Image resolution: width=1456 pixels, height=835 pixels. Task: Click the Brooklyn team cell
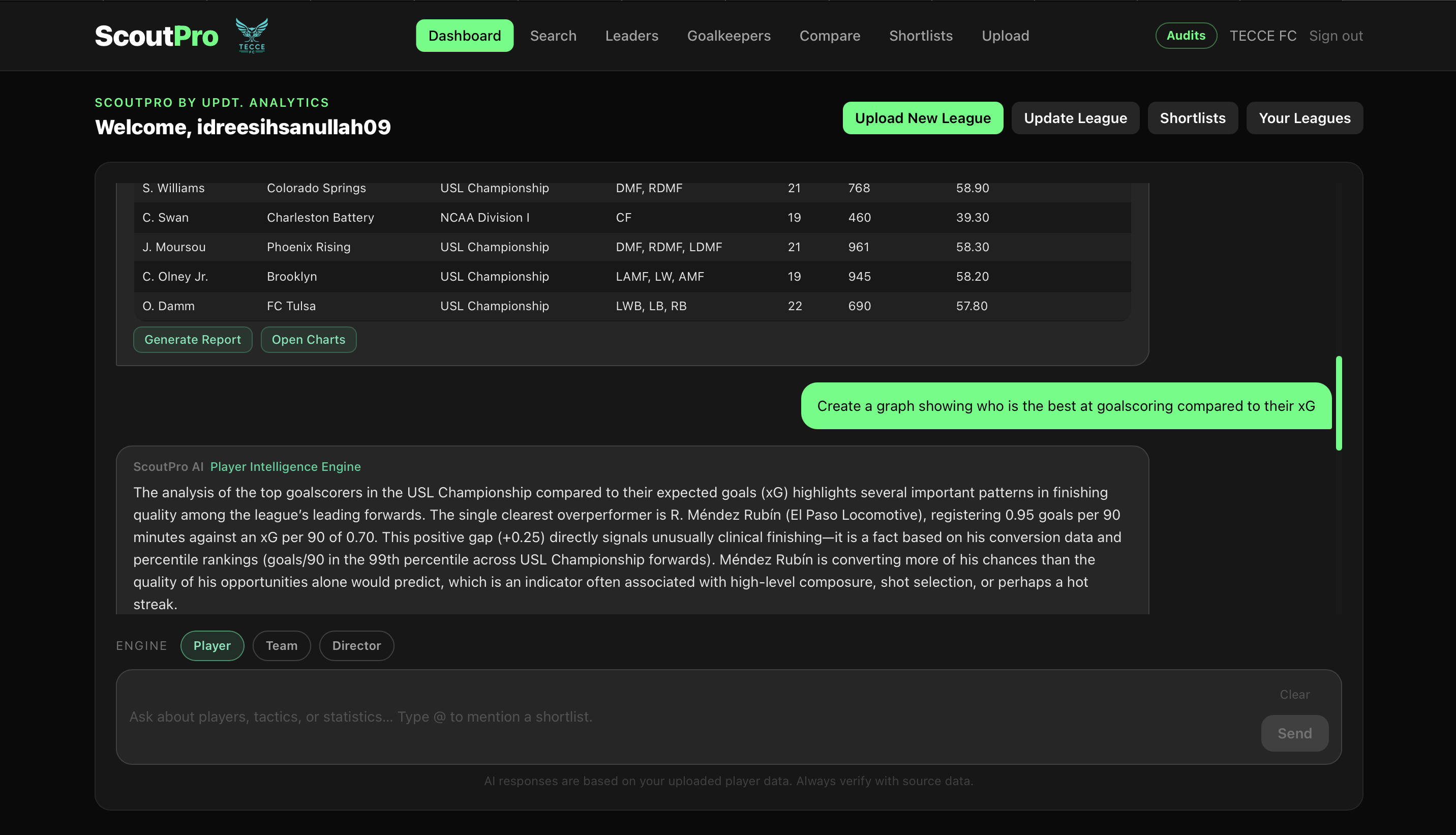[x=292, y=277]
